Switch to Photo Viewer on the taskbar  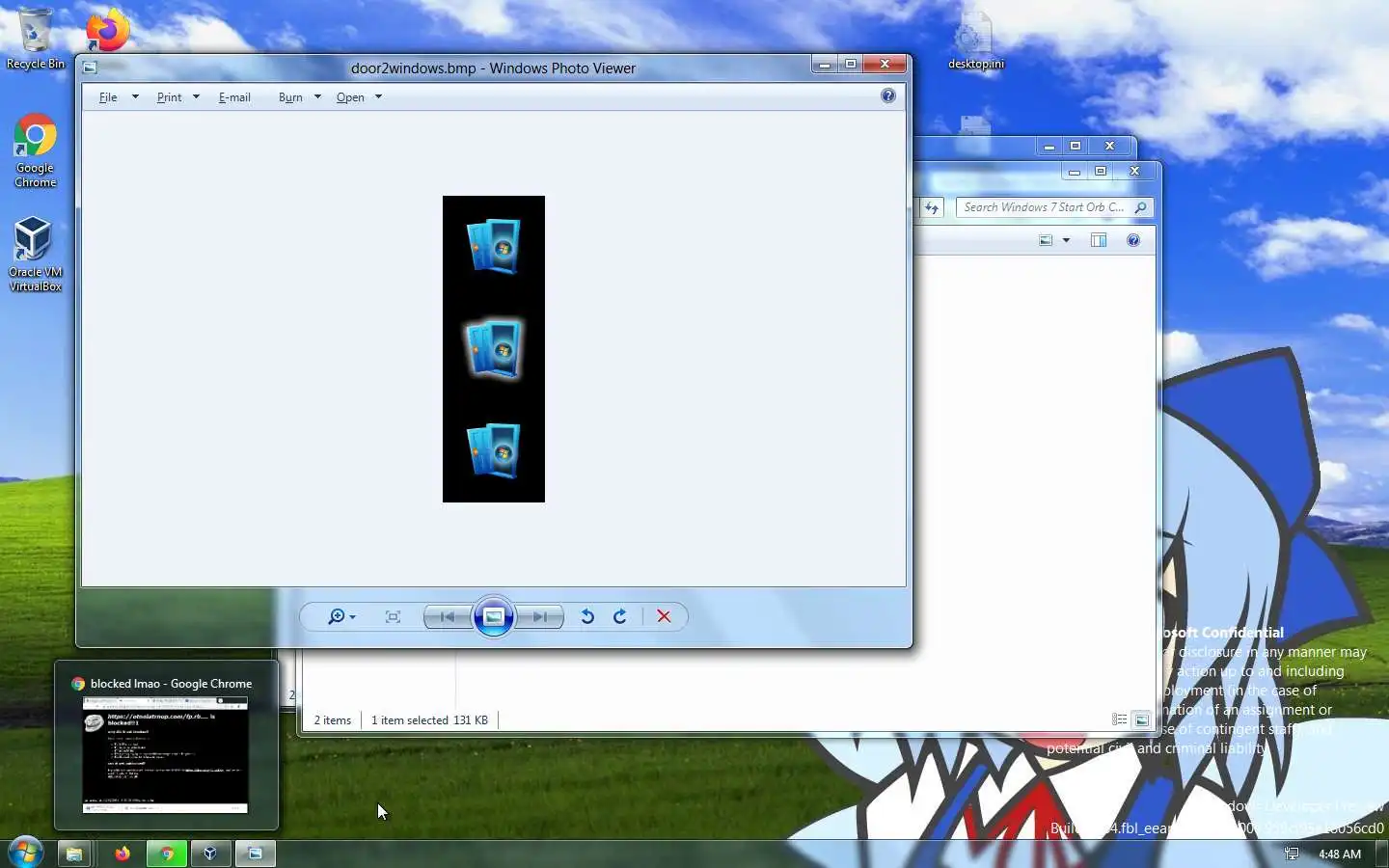click(255, 854)
